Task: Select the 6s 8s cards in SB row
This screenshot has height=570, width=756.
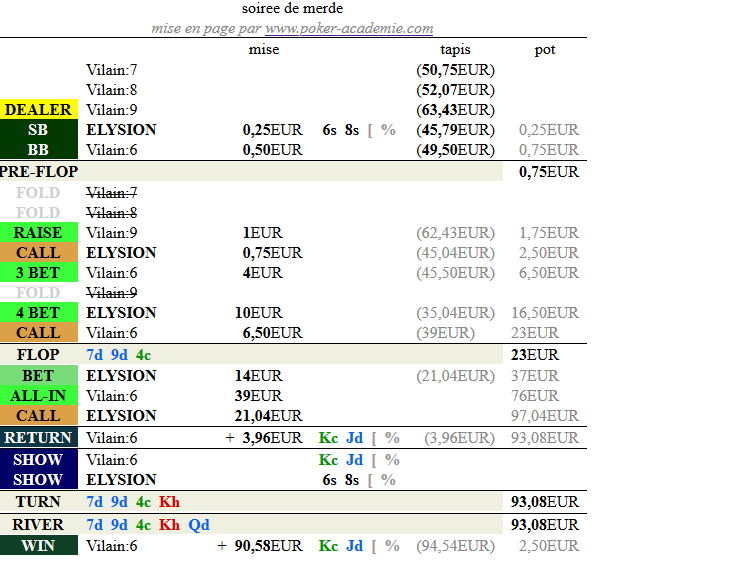Action: (x=341, y=130)
